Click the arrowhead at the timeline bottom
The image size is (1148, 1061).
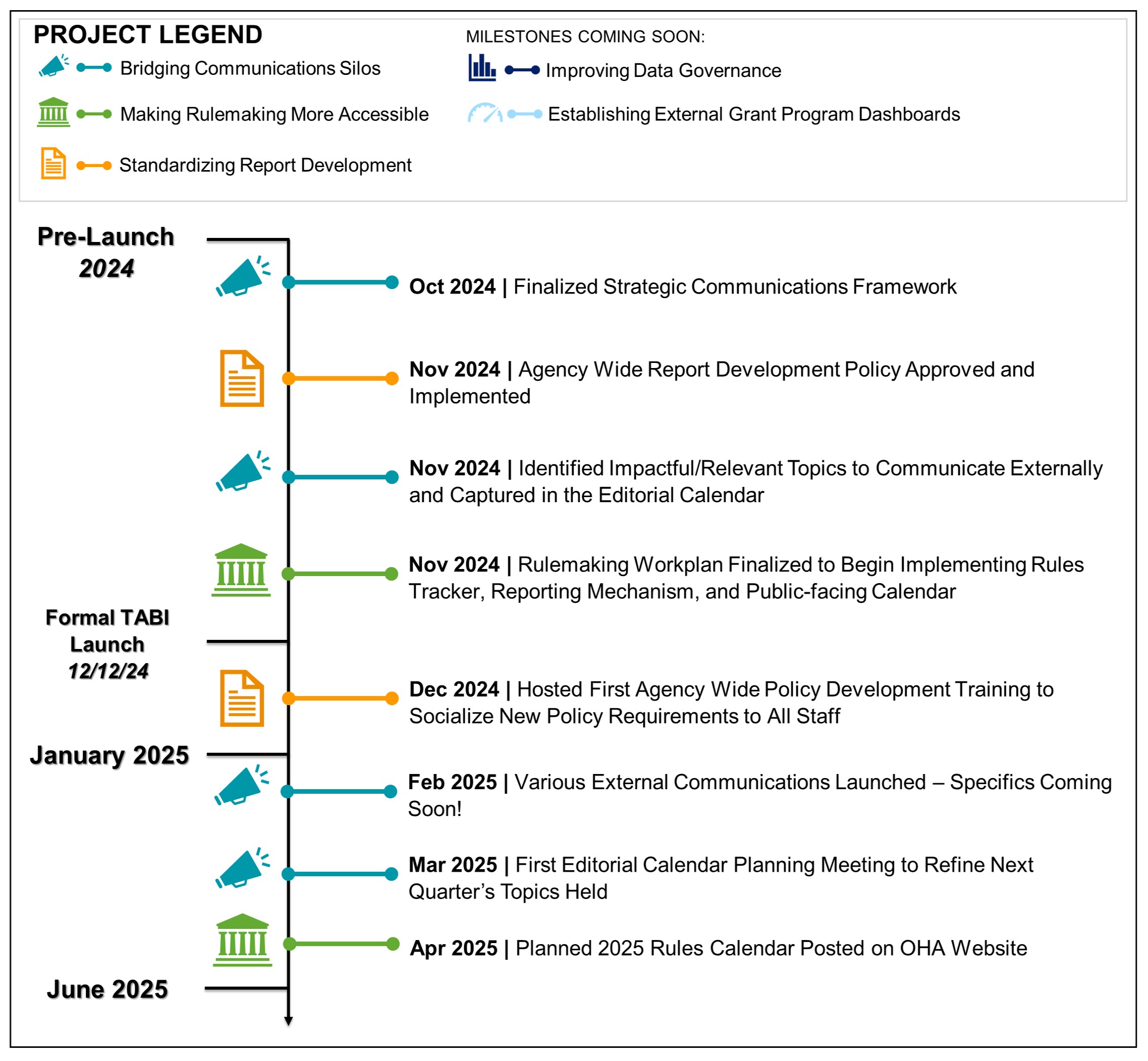tap(289, 1022)
